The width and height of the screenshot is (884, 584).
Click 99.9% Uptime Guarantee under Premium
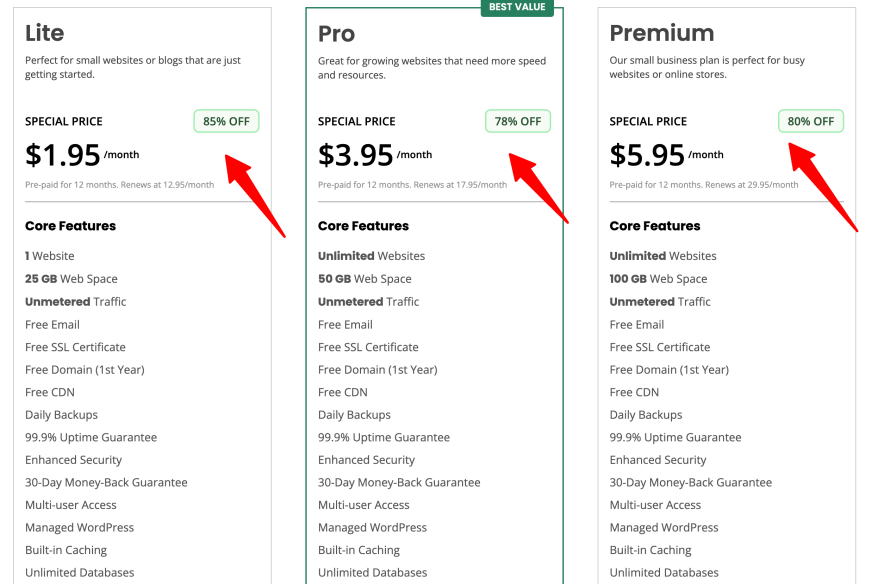click(x=675, y=437)
